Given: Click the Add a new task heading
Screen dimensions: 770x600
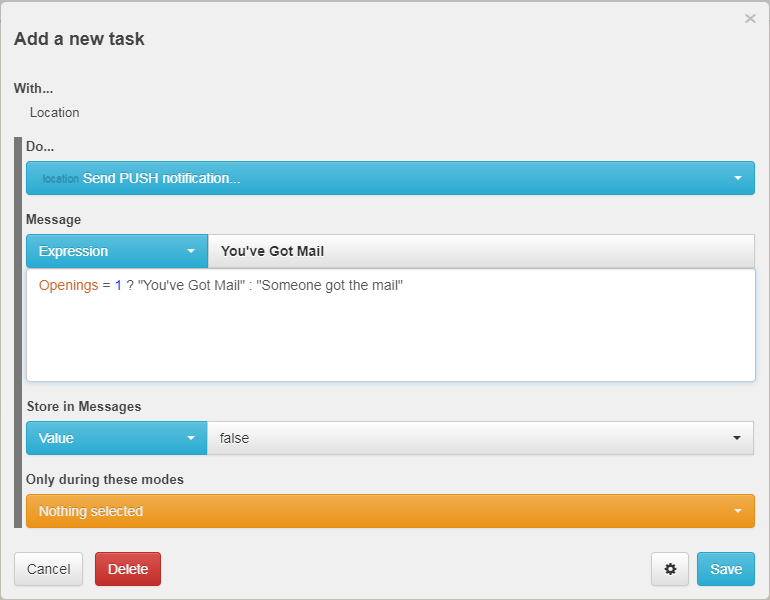Looking at the screenshot, I should 79,39.
